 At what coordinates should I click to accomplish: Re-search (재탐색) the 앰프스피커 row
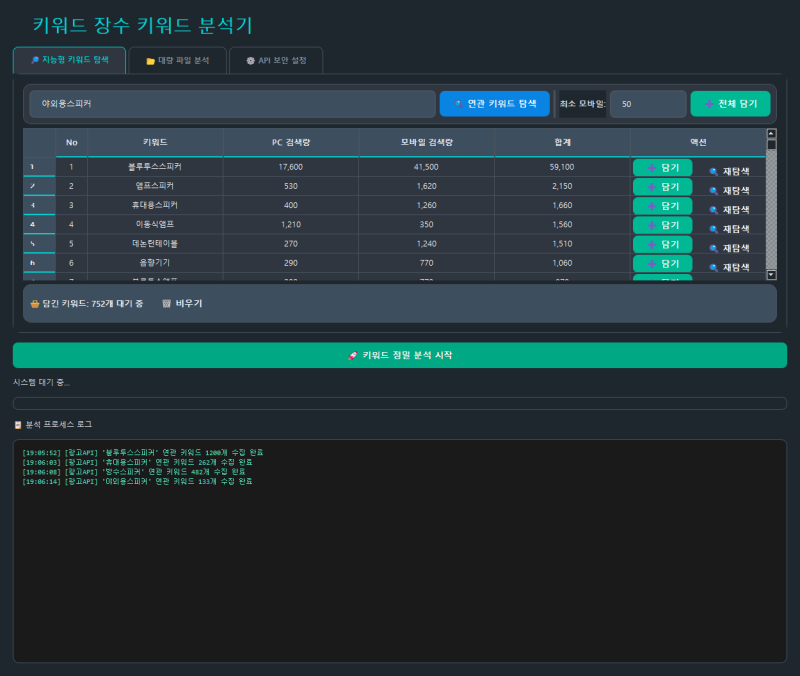click(730, 190)
